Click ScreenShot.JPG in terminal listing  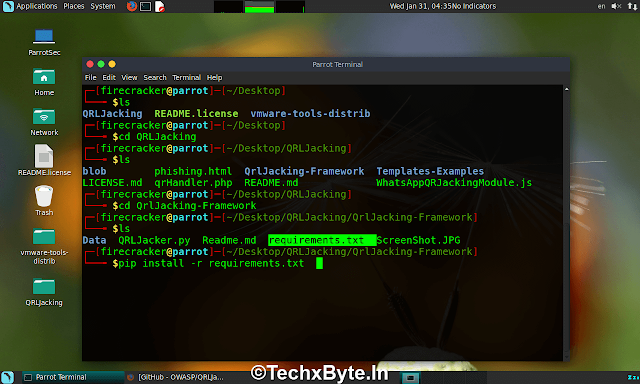point(418,240)
